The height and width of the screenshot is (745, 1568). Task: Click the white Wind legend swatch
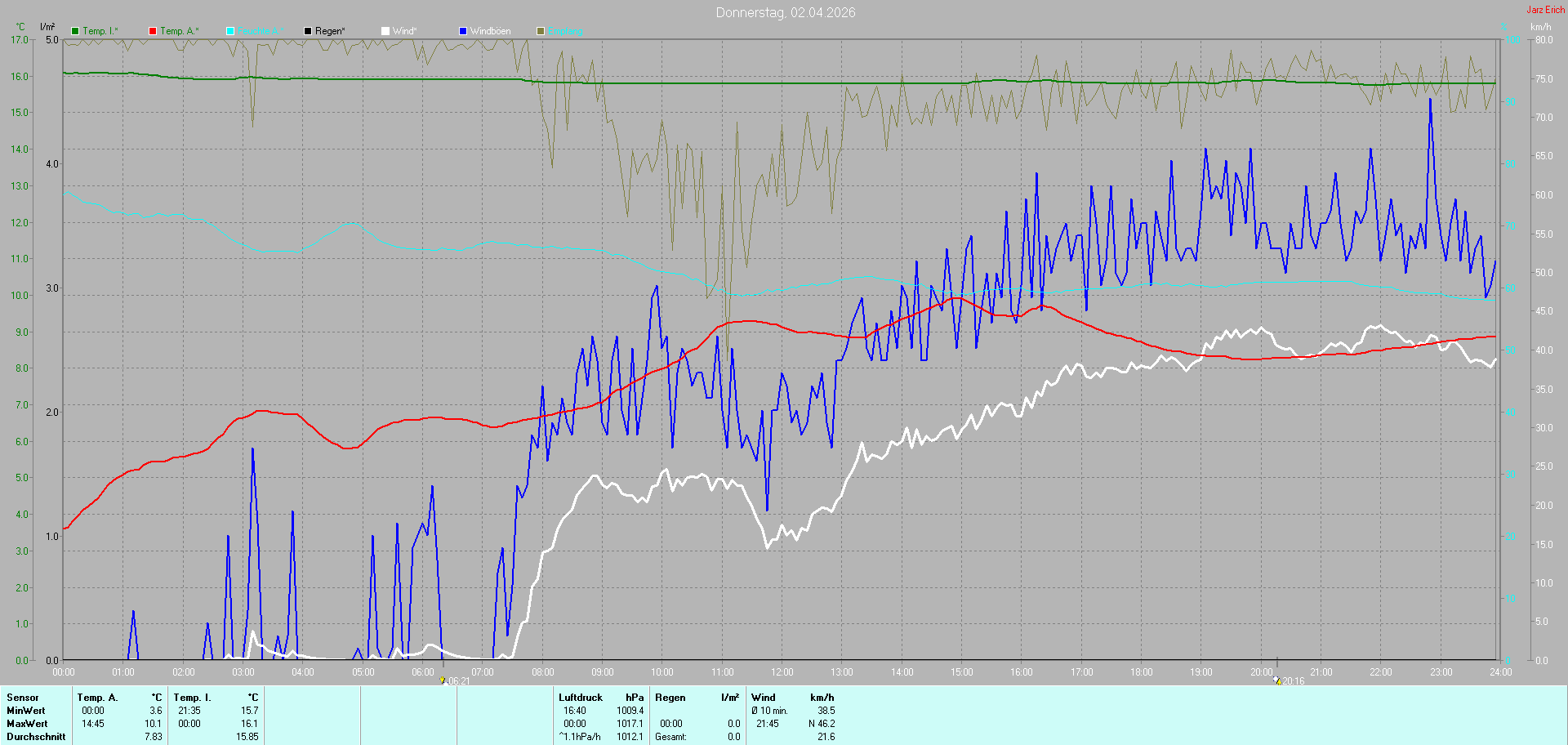[x=385, y=31]
